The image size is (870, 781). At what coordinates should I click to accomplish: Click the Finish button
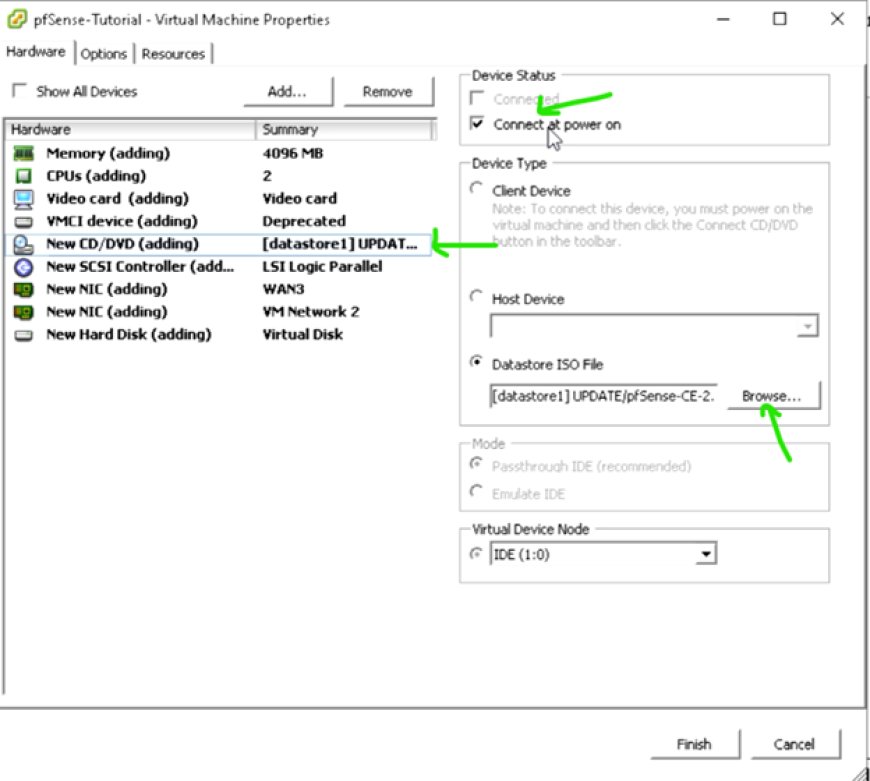695,744
